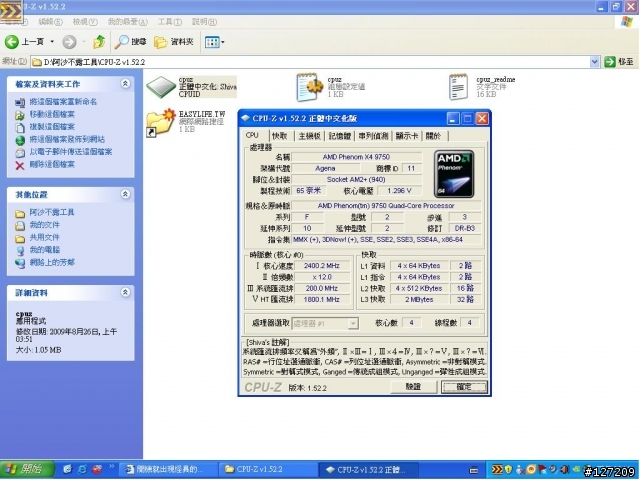Select the EASYLIFE.TW internet shortcut
Screen dimensions: 640x480
click(161, 122)
